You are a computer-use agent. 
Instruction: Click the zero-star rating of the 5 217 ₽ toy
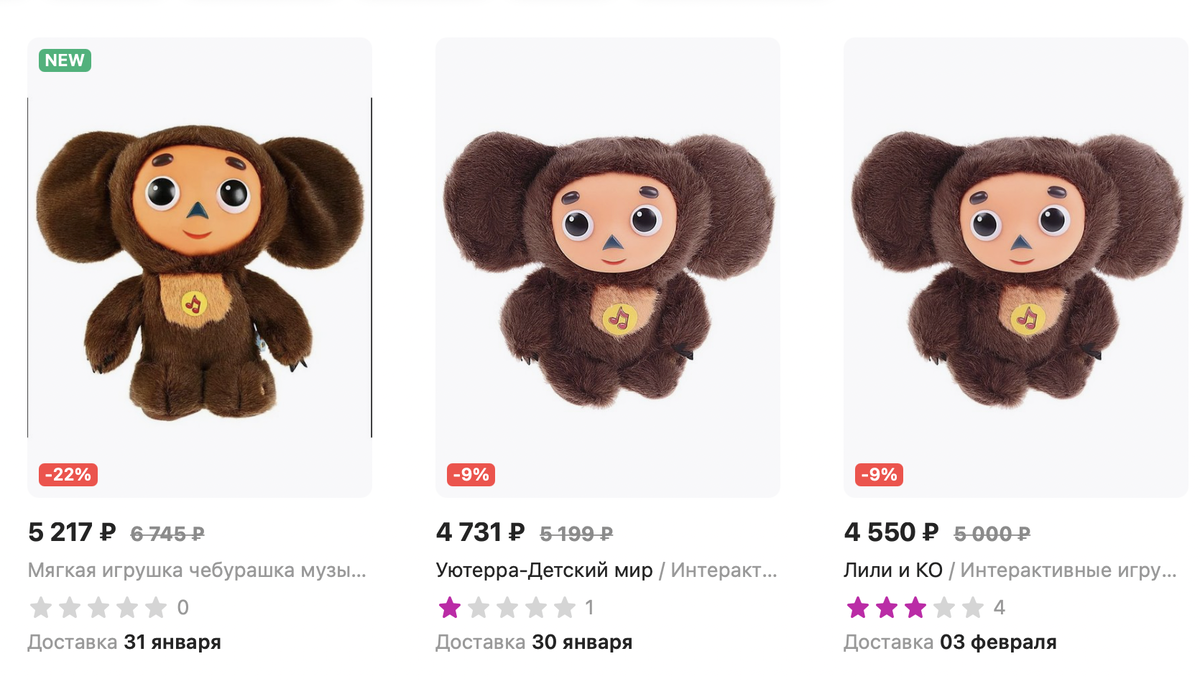coord(98,607)
